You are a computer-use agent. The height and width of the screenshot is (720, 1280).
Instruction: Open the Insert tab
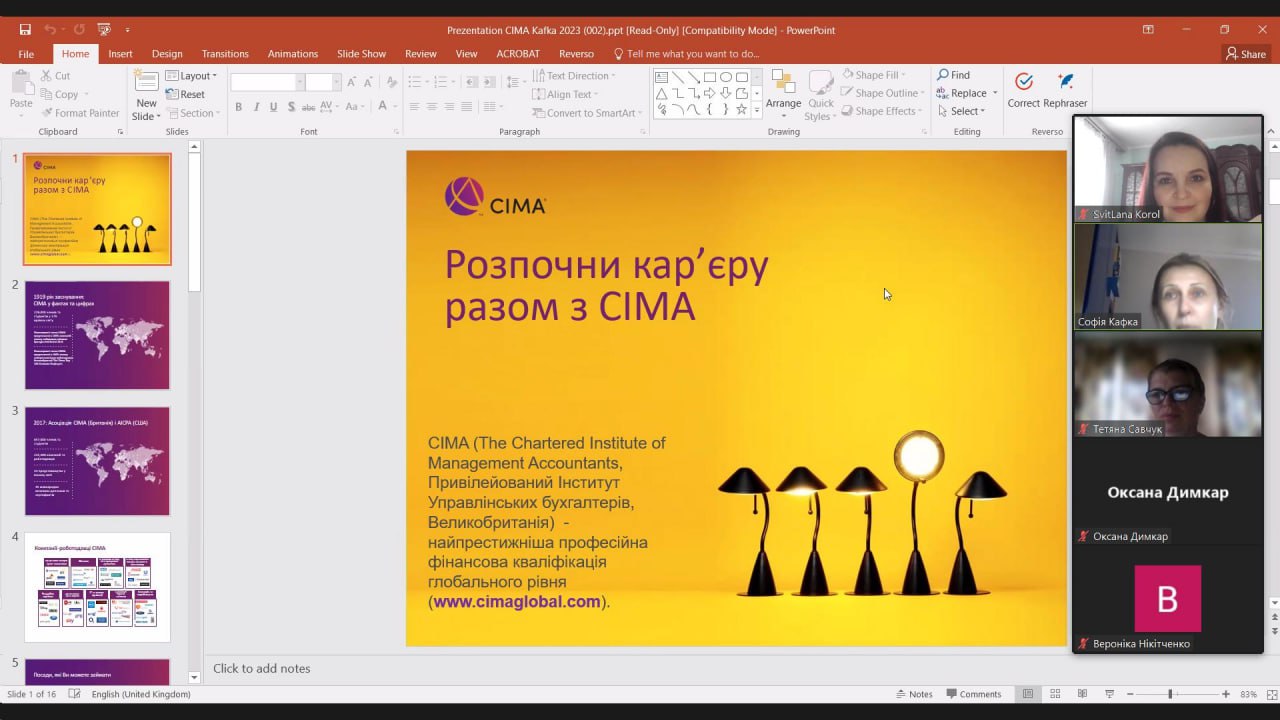point(120,54)
